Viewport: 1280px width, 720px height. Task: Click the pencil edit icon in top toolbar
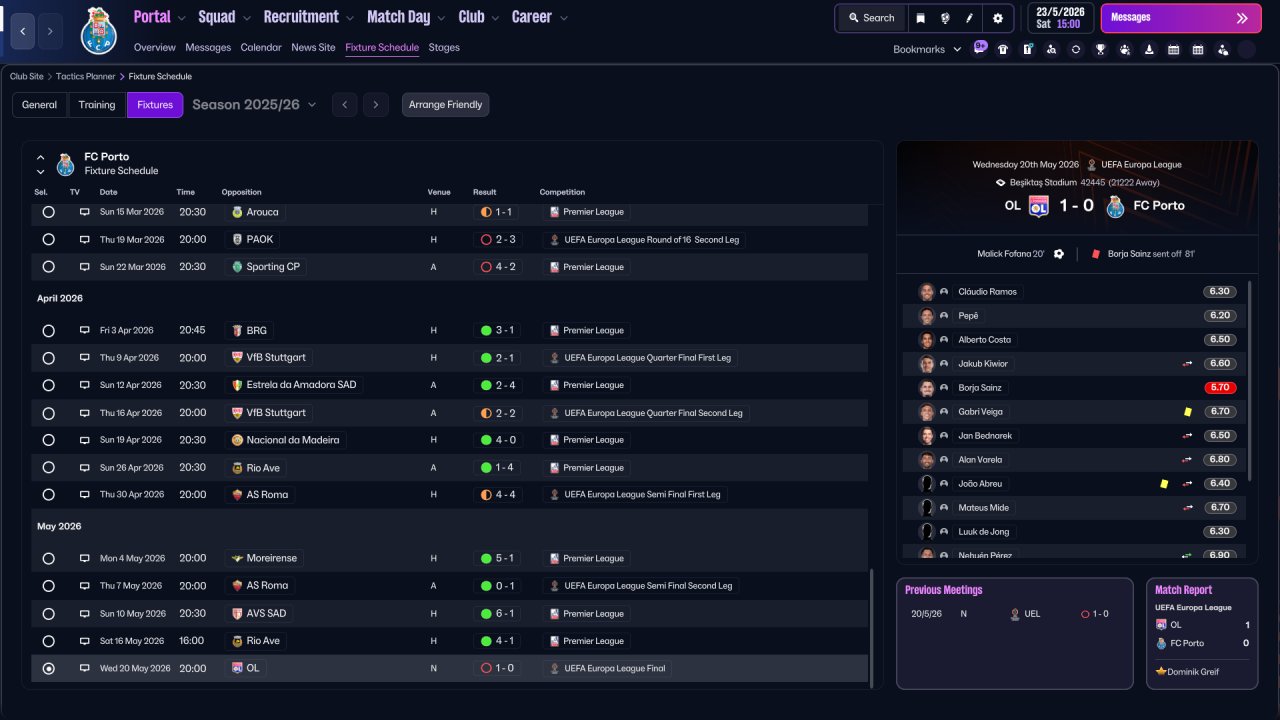tap(969, 18)
